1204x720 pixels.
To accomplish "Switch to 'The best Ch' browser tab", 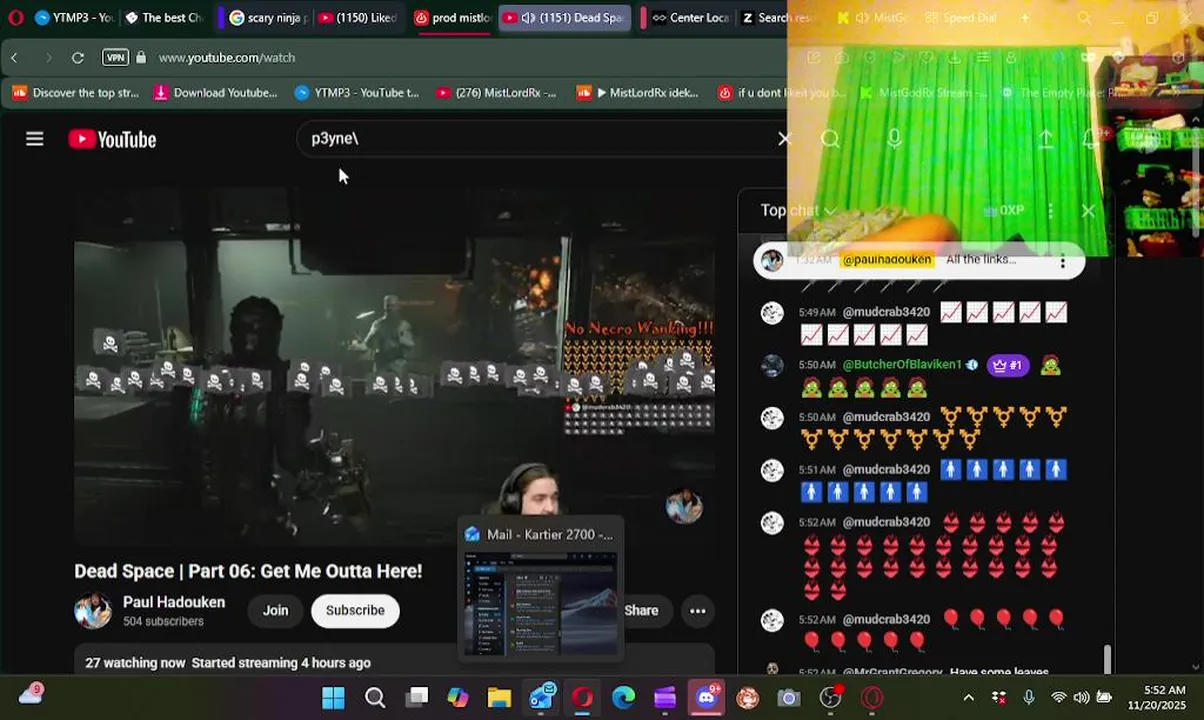I will pyautogui.click(x=163, y=17).
